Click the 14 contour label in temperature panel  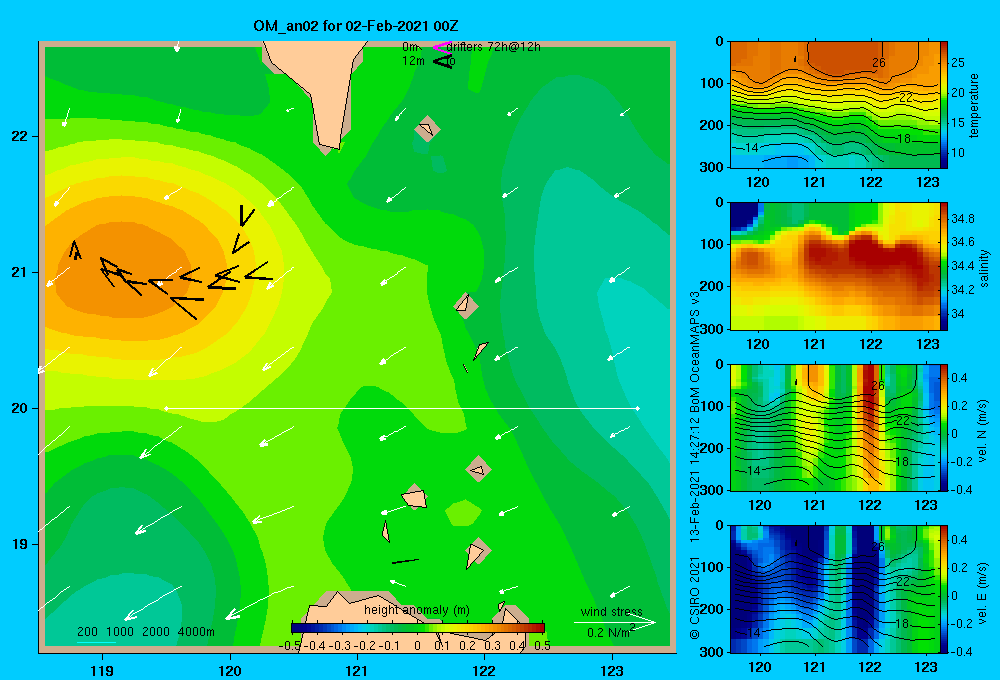click(752, 147)
